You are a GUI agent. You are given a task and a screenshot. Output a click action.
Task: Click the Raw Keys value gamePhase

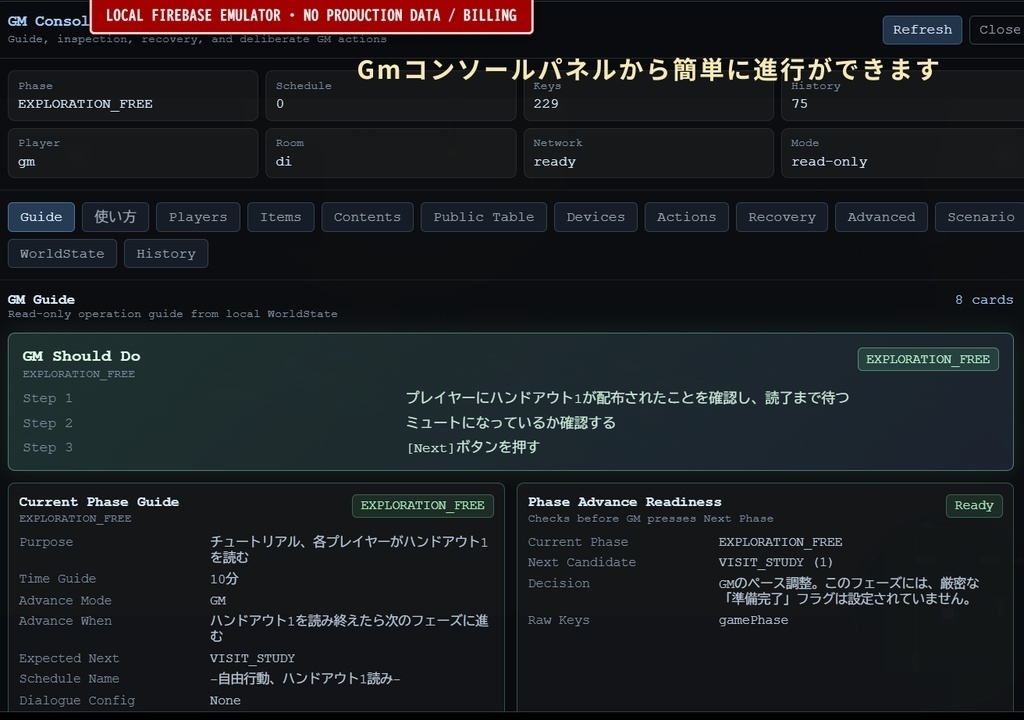[753, 620]
